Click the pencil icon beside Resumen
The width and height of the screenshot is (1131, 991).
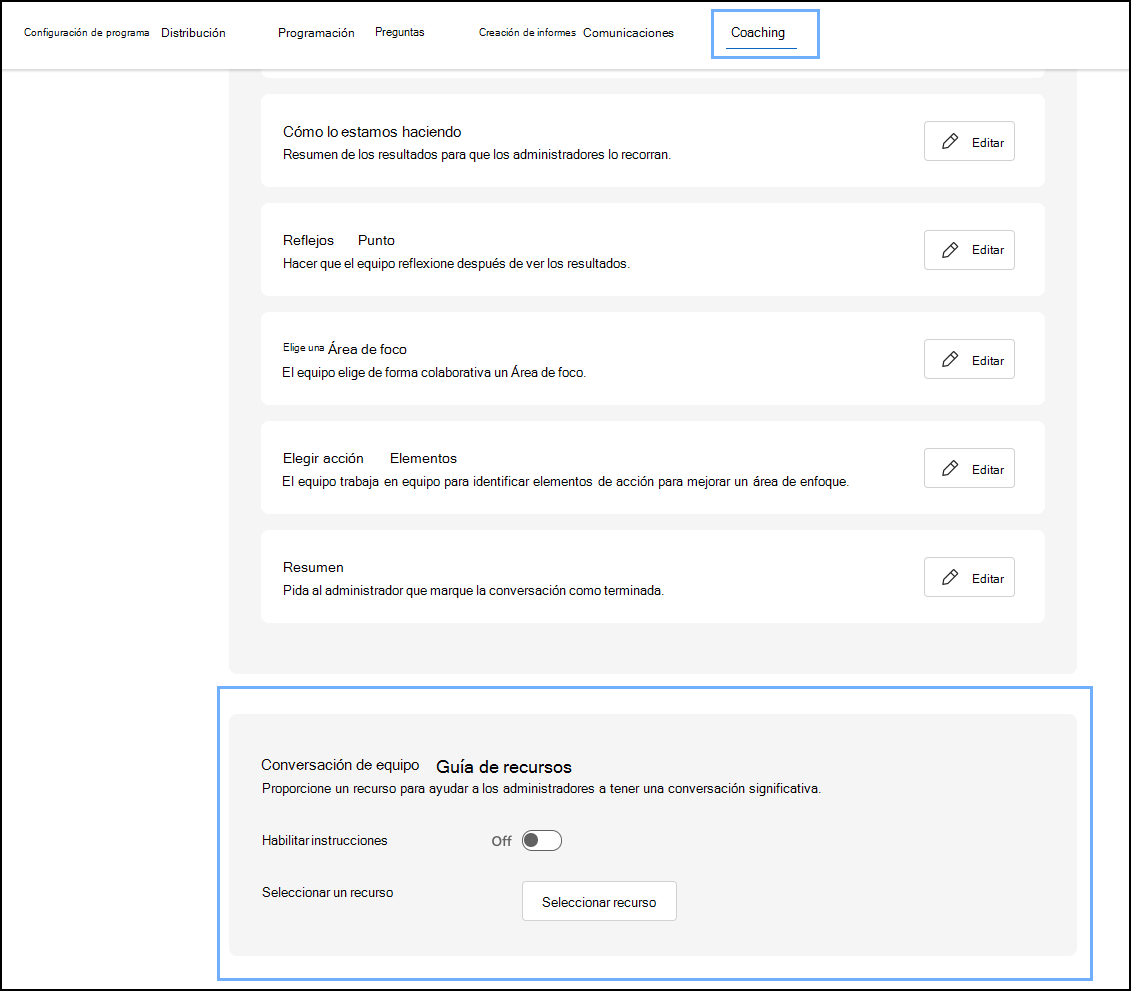pyautogui.click(x=948, y=576)
